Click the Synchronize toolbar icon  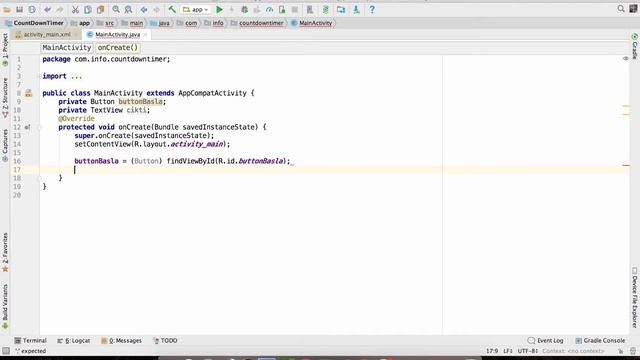[32, 9]
